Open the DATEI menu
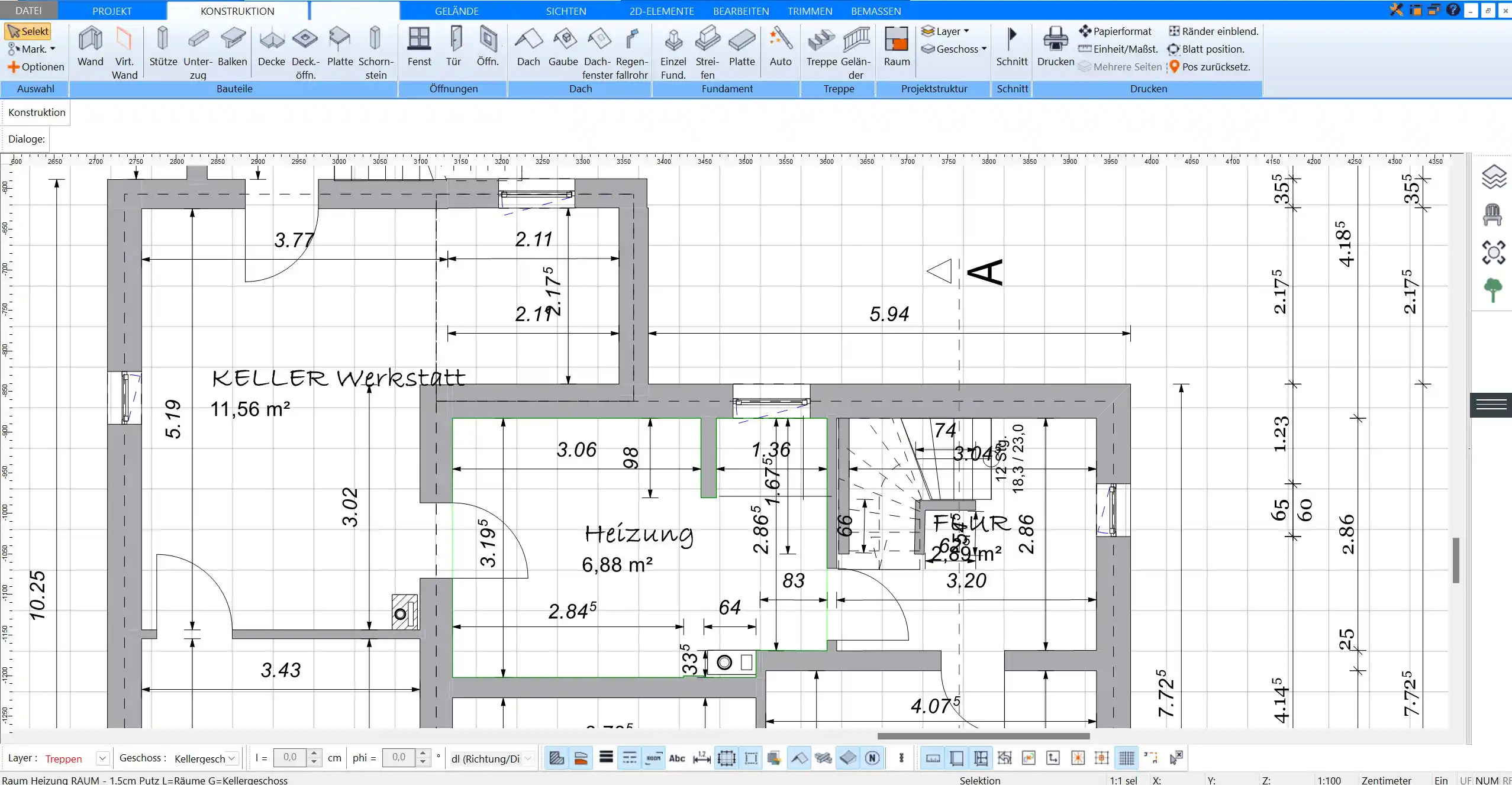 coord(28,11)
